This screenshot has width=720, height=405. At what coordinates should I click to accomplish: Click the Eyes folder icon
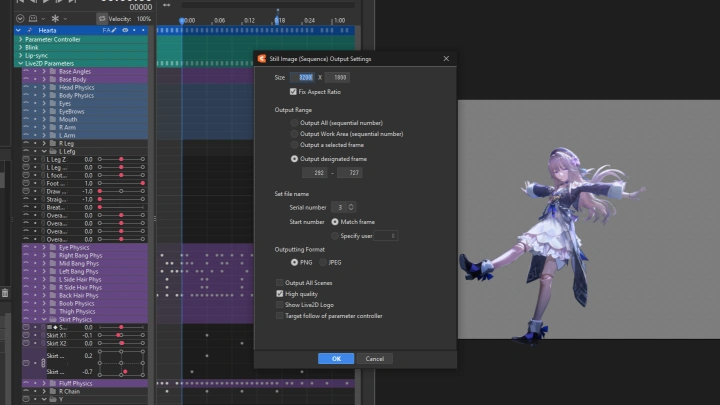(53, 104)
